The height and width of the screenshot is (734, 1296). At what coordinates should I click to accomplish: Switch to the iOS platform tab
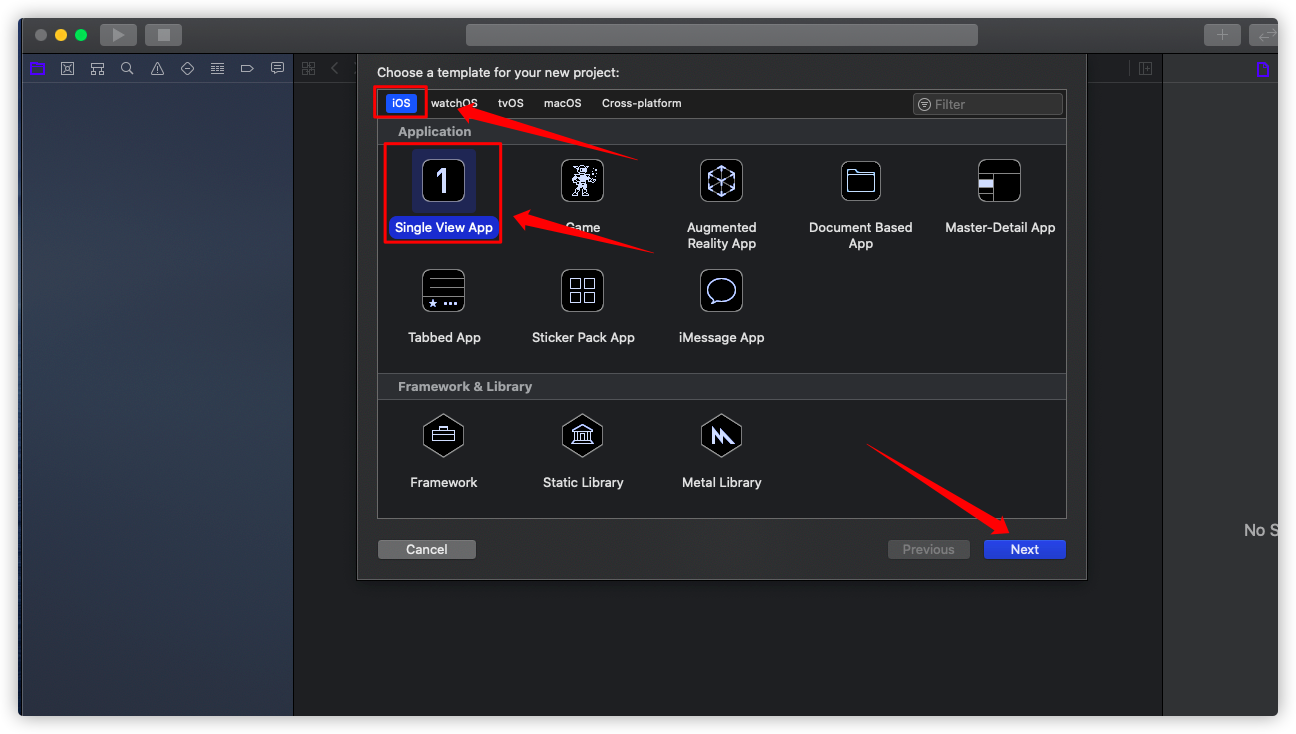(x=401, y=103)
